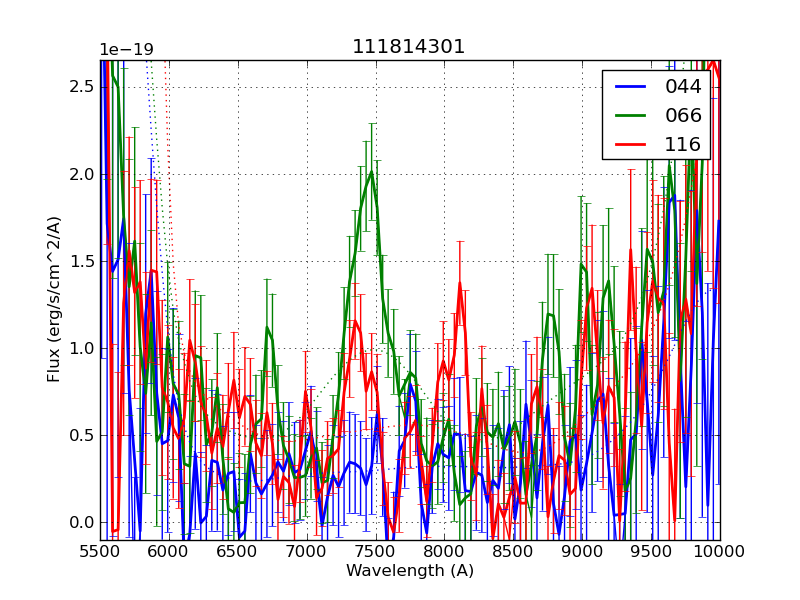Click the 6500 x-axis tick label
Viewport: 800px width, 600px height.
(x=238, y=551)
